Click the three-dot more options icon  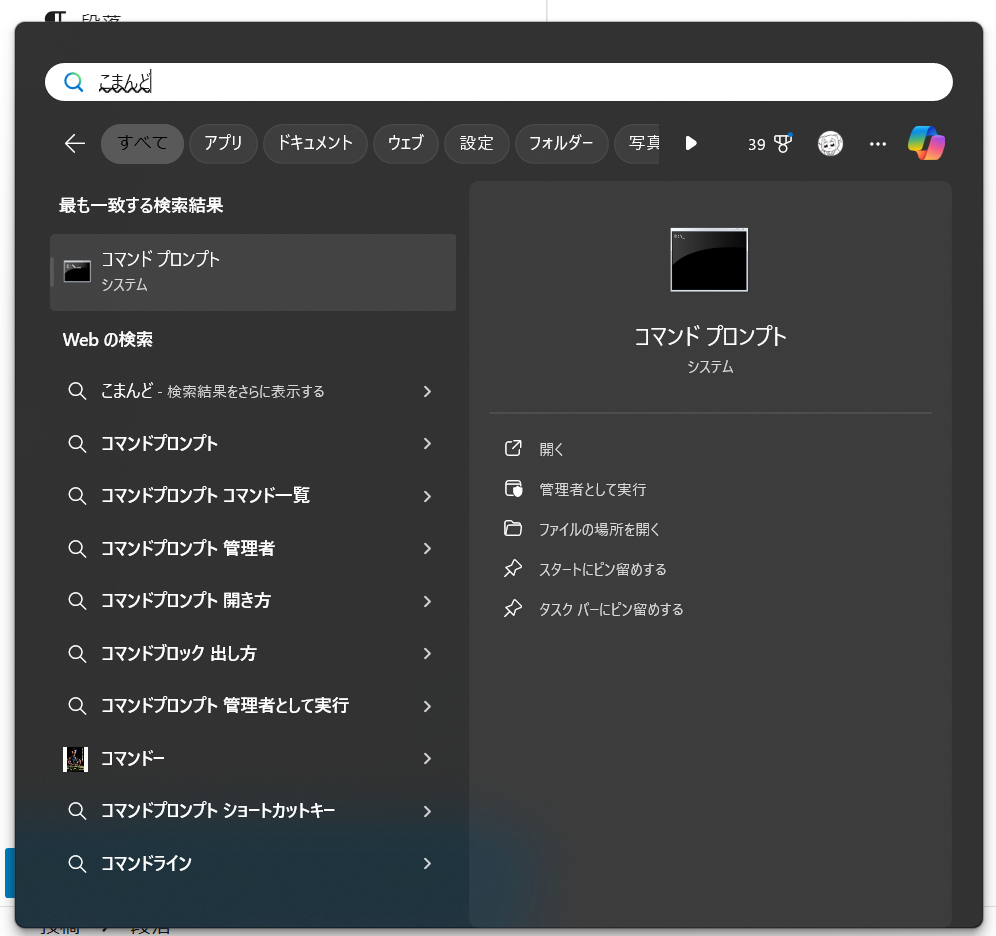click(878, 144)
